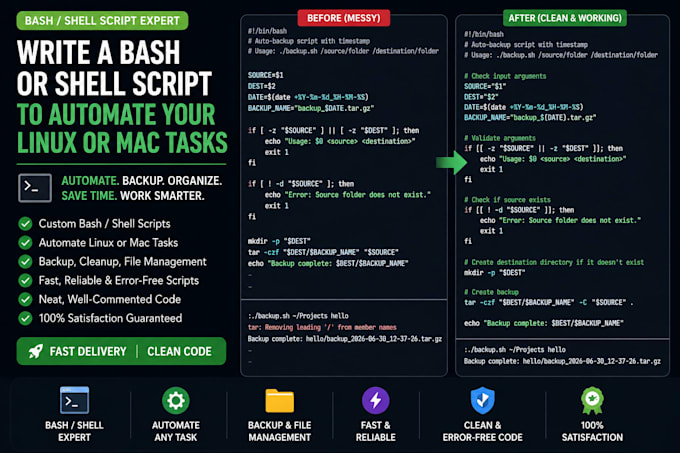The width and height of the screenshot is (680, 453).
Task: Click the DEST=$2 line in the Before panel
Action: (262, 86)
